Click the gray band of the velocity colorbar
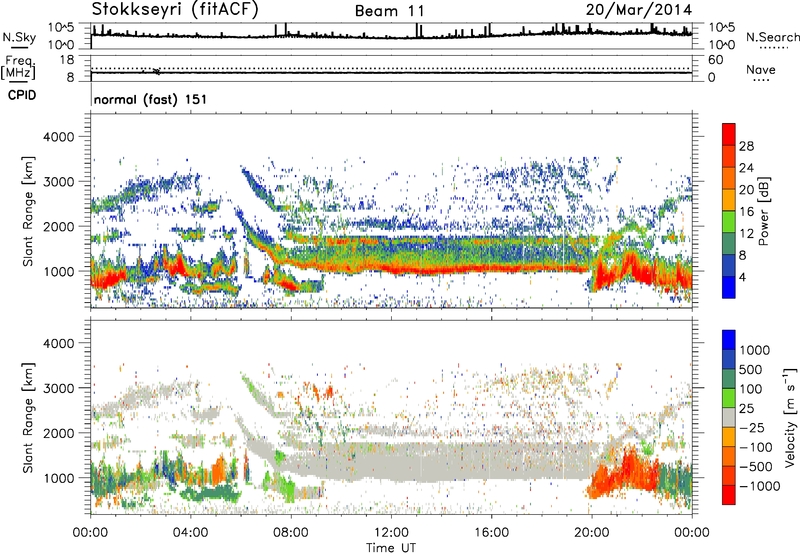The image size is (800, 554). click(729, 417)
